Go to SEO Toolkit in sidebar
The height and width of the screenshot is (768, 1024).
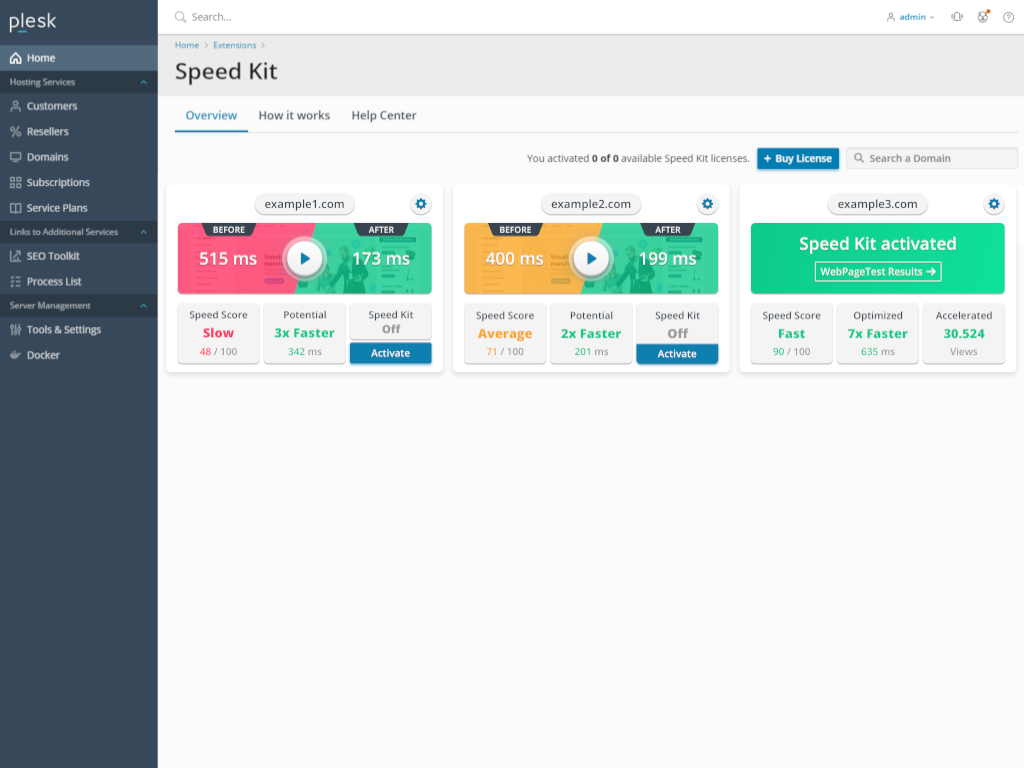53,256
